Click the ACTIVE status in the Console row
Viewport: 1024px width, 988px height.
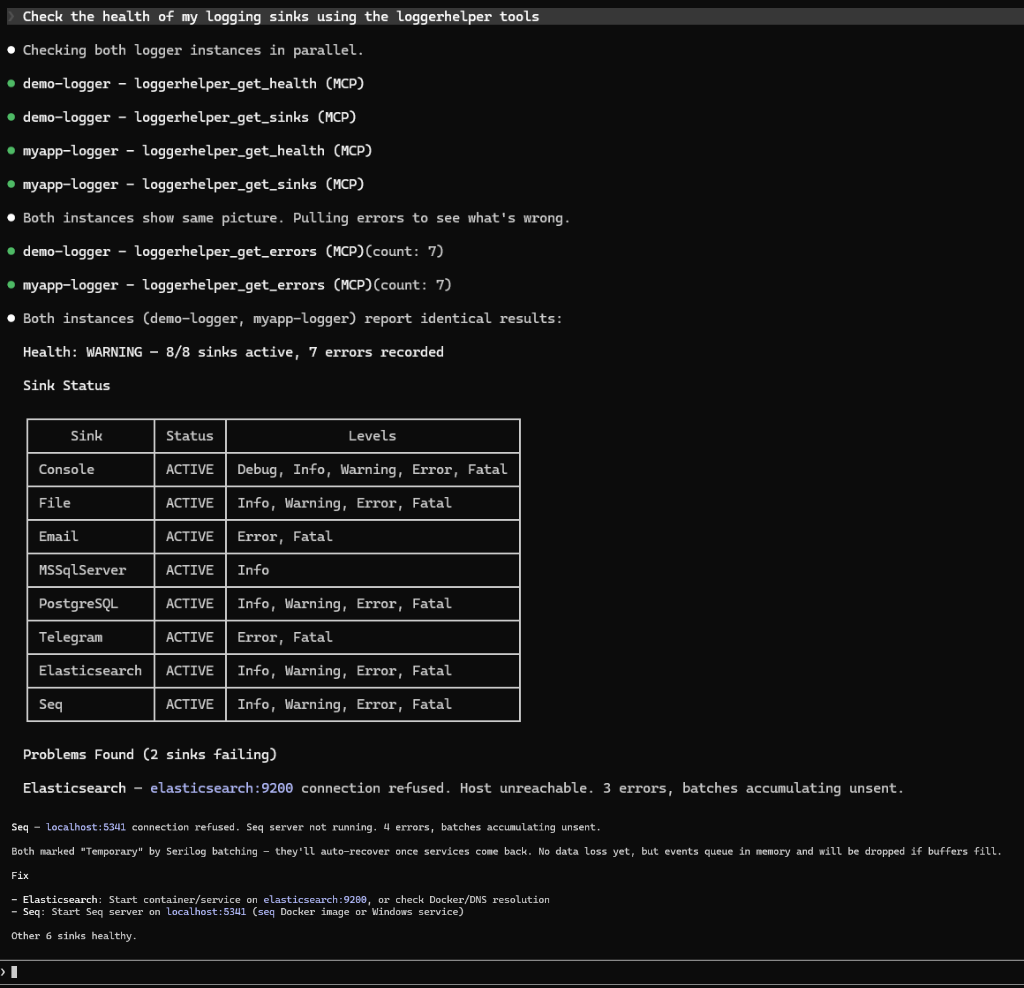point(189,470)
